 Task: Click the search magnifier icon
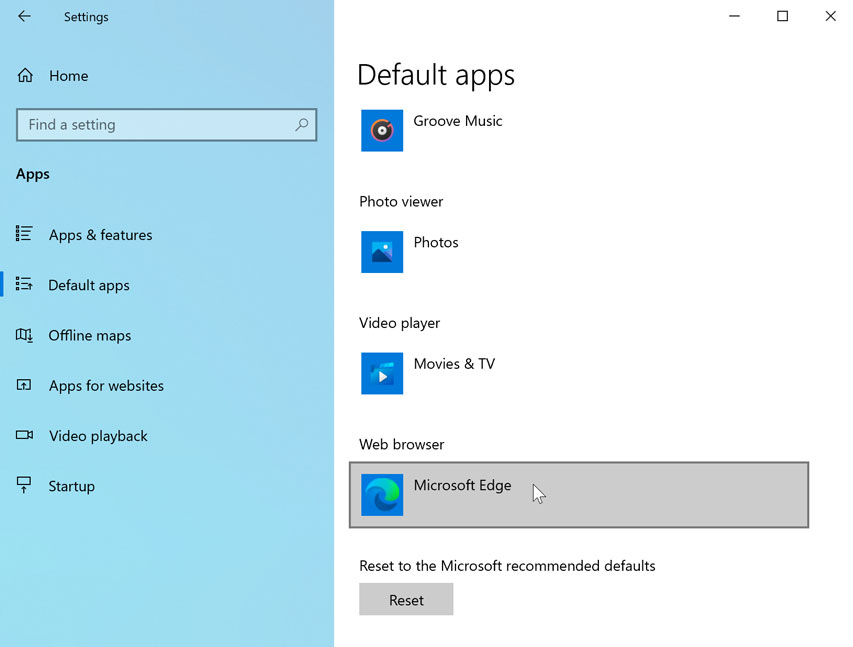coord(301,125)
